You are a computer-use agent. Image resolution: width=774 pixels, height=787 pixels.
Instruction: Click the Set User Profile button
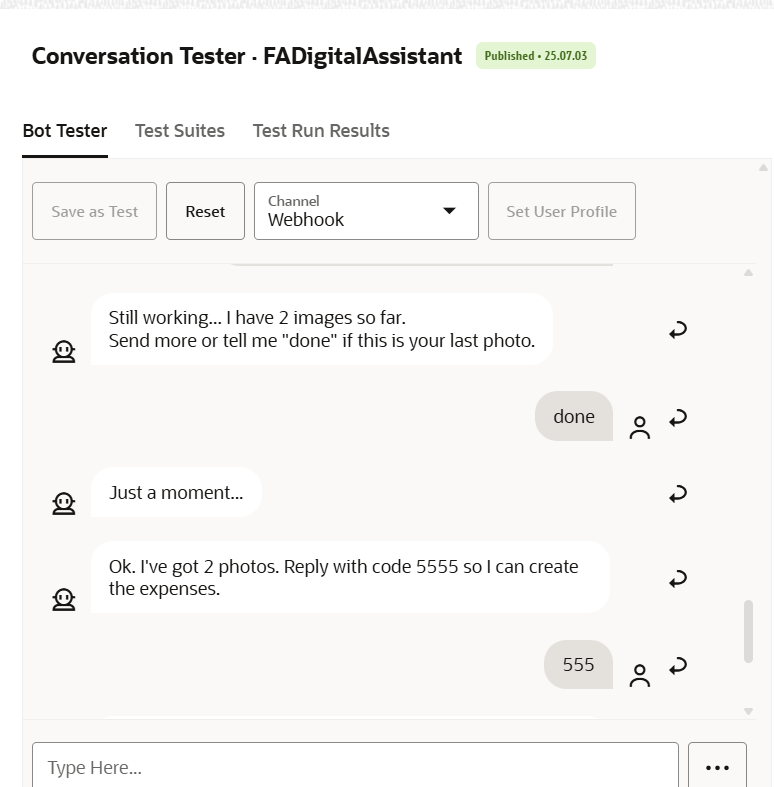pos(562,211)
